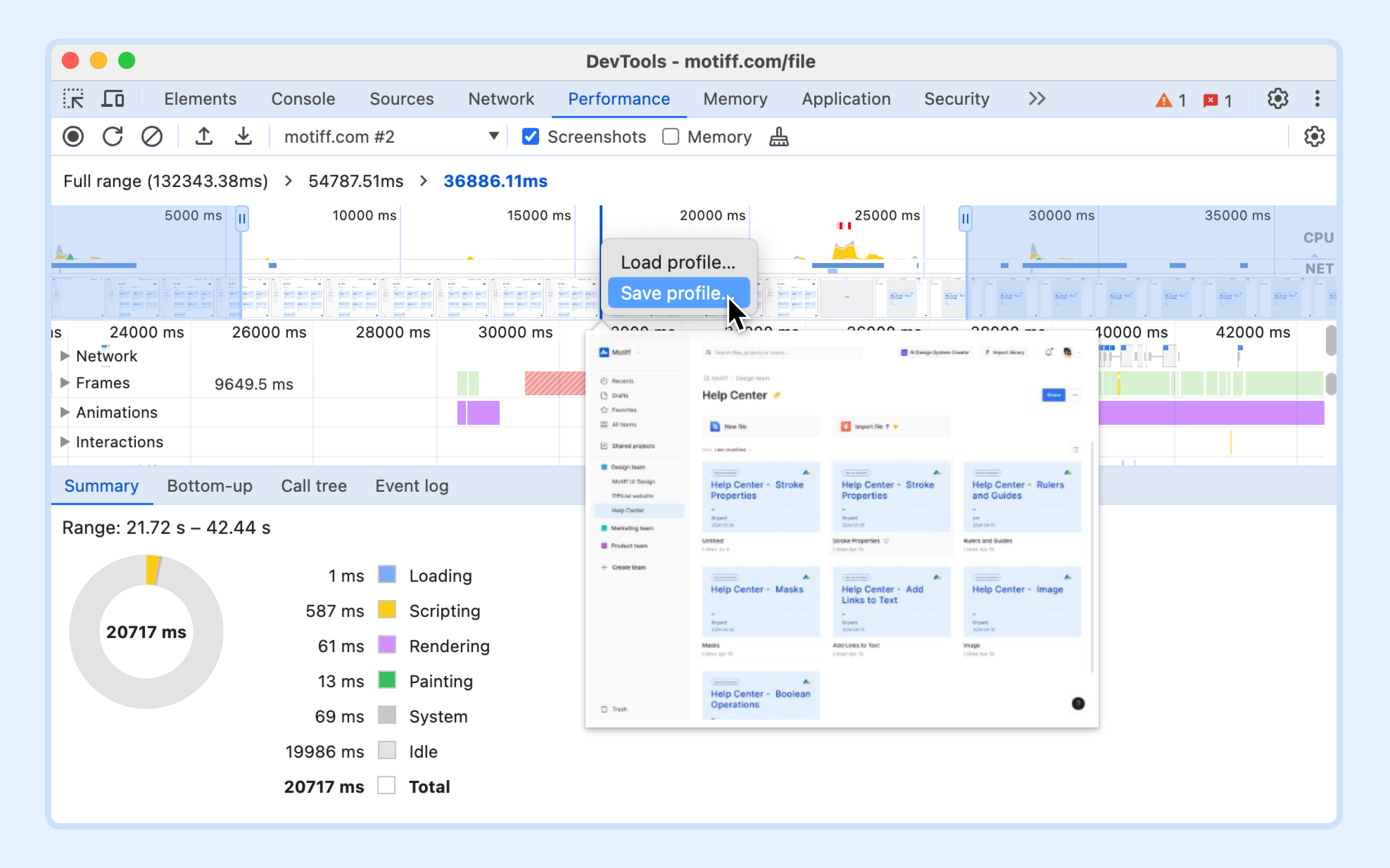1390x868 pixels.
Task: Switch to the Sources tab
Action: tap(401, 99)
